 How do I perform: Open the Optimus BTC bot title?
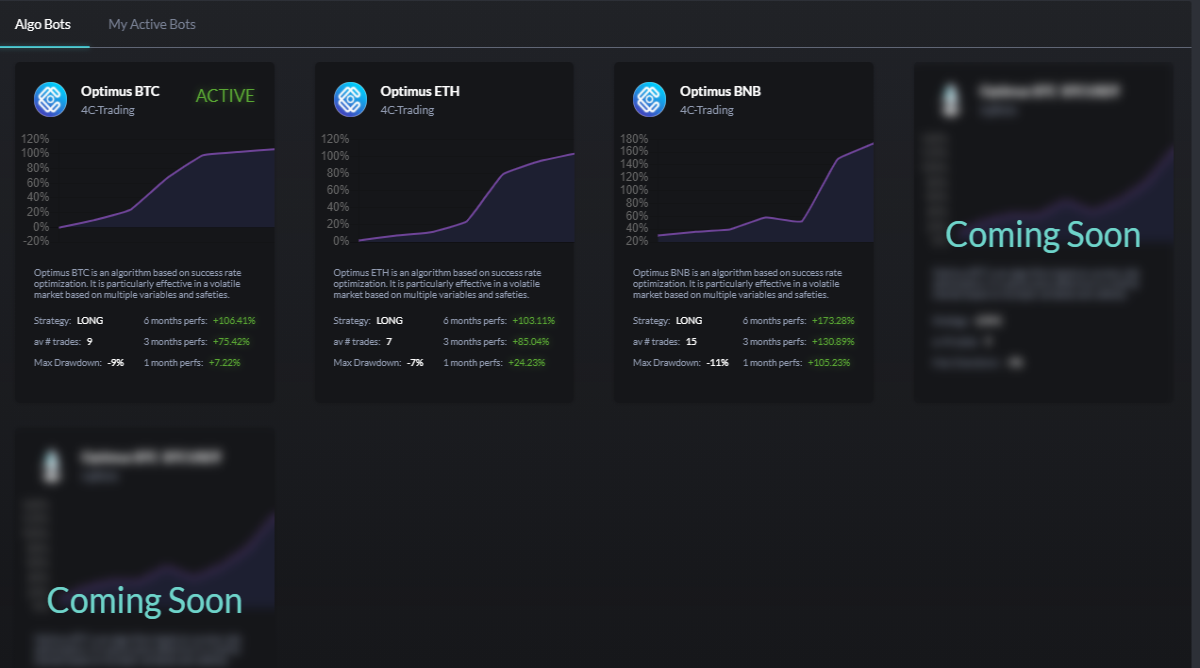click(x=120, y=91)
